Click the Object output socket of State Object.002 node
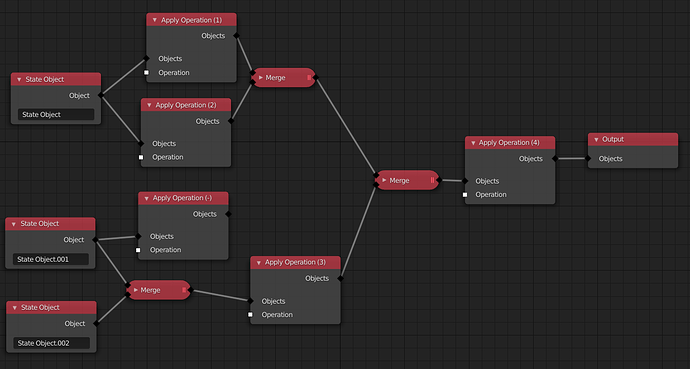 (x=96, y=323)
